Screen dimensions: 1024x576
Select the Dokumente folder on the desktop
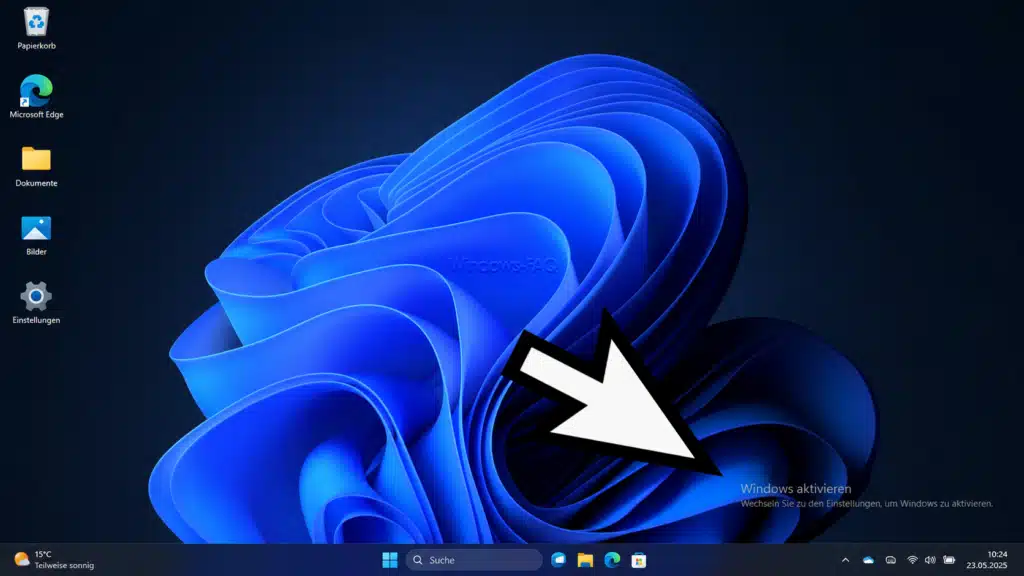click(x=36, y=167)
